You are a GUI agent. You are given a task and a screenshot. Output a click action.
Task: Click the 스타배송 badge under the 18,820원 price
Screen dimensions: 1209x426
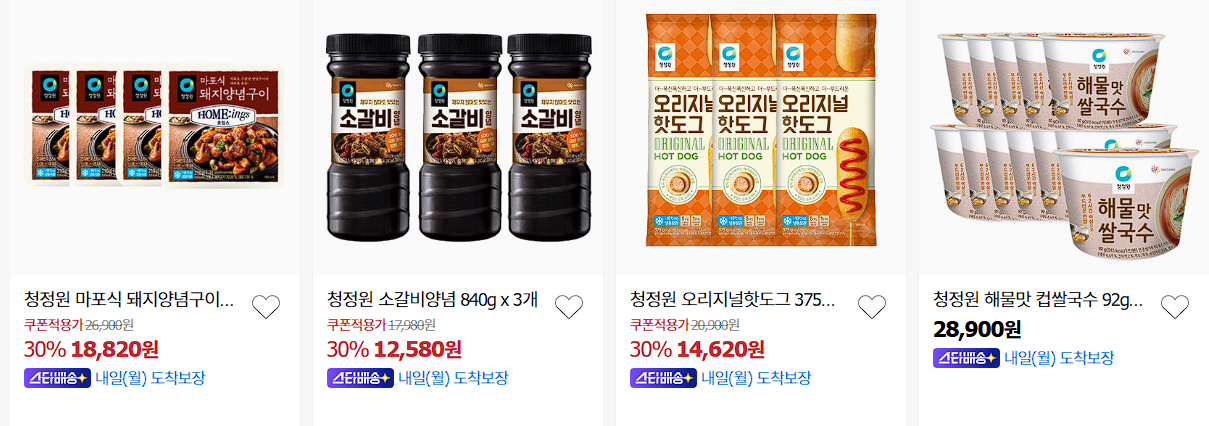pyautogui.click(x=56, y=379)
